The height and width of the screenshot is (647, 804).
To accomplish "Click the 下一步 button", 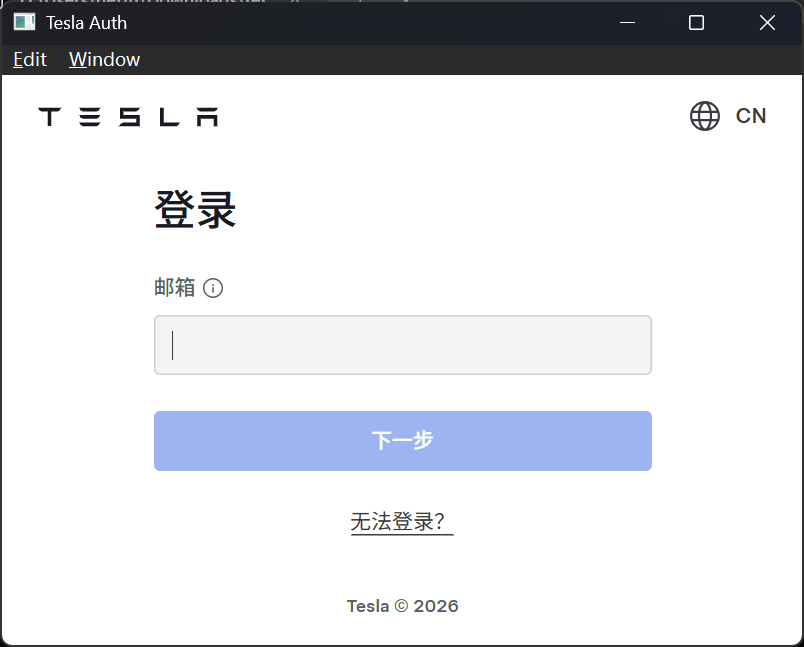I will point(403,441).
